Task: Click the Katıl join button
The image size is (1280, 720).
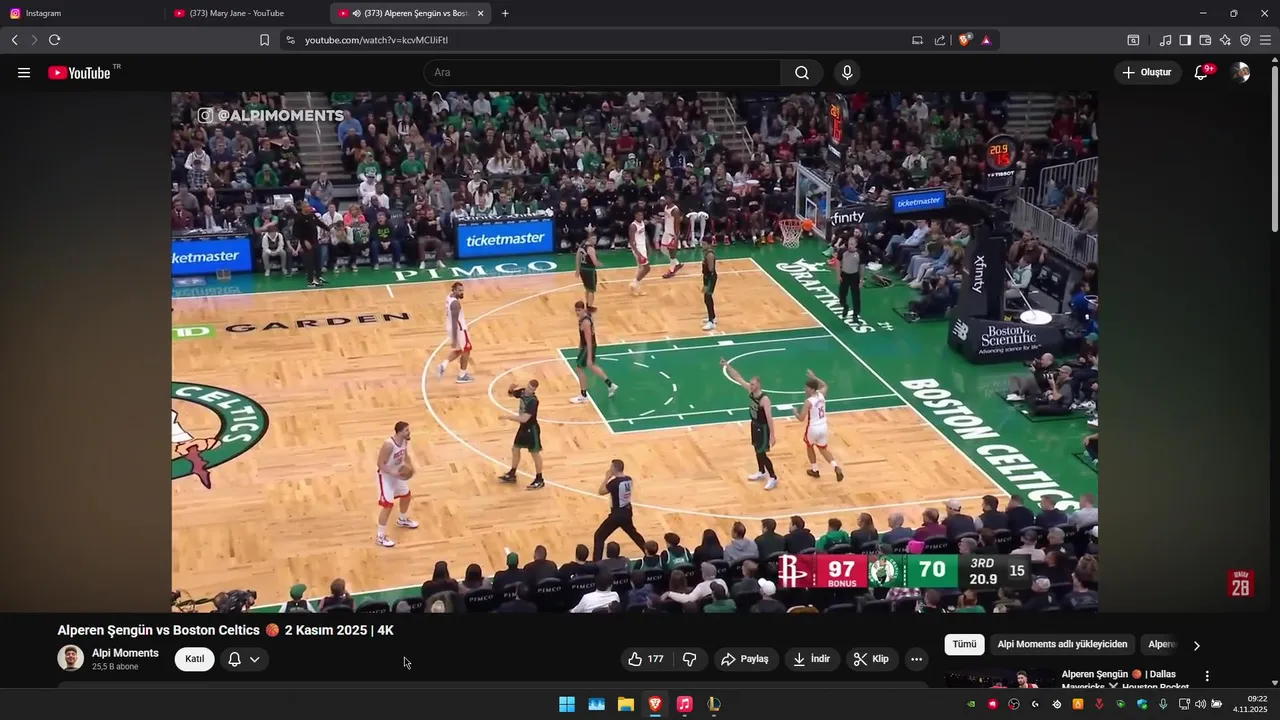Action: tap(194, 659)
